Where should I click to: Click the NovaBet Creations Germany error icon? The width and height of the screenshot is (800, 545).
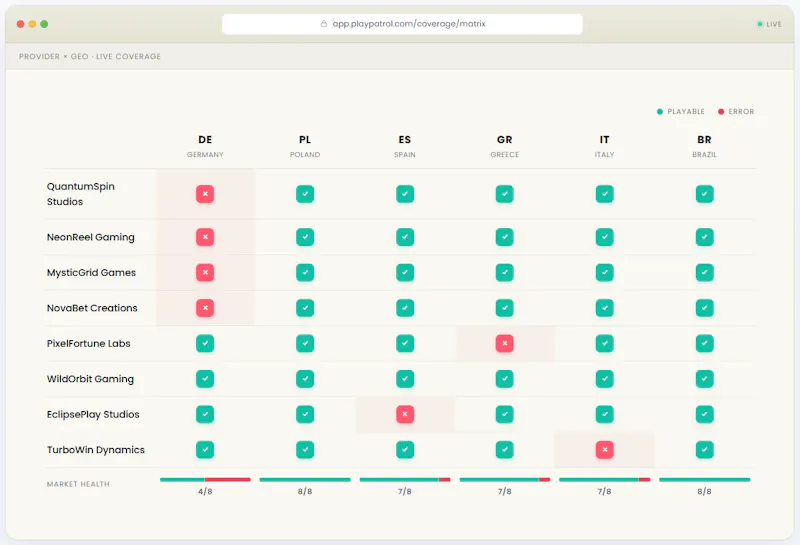tap(205, 308)
